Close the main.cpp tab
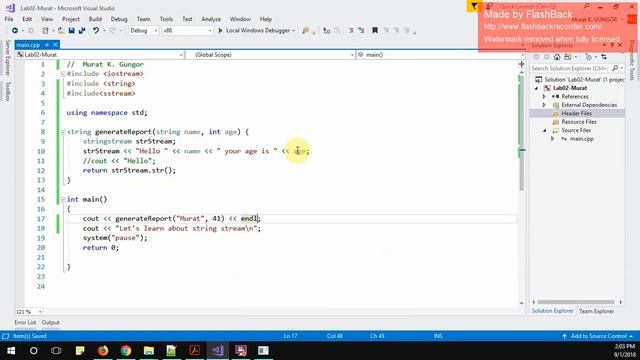 56,44
